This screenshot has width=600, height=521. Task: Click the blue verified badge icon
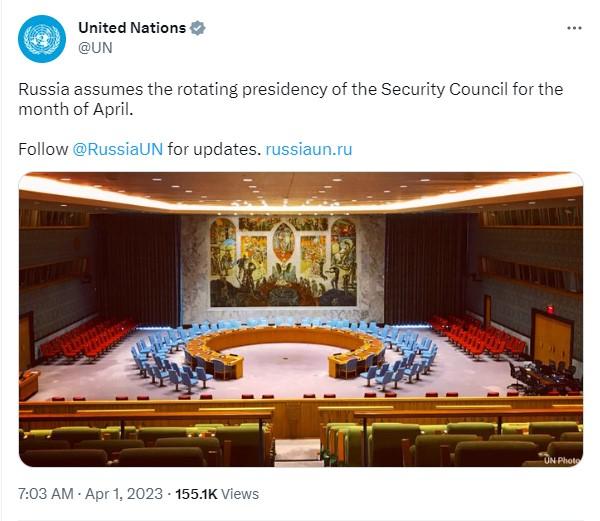click(197, 28)
